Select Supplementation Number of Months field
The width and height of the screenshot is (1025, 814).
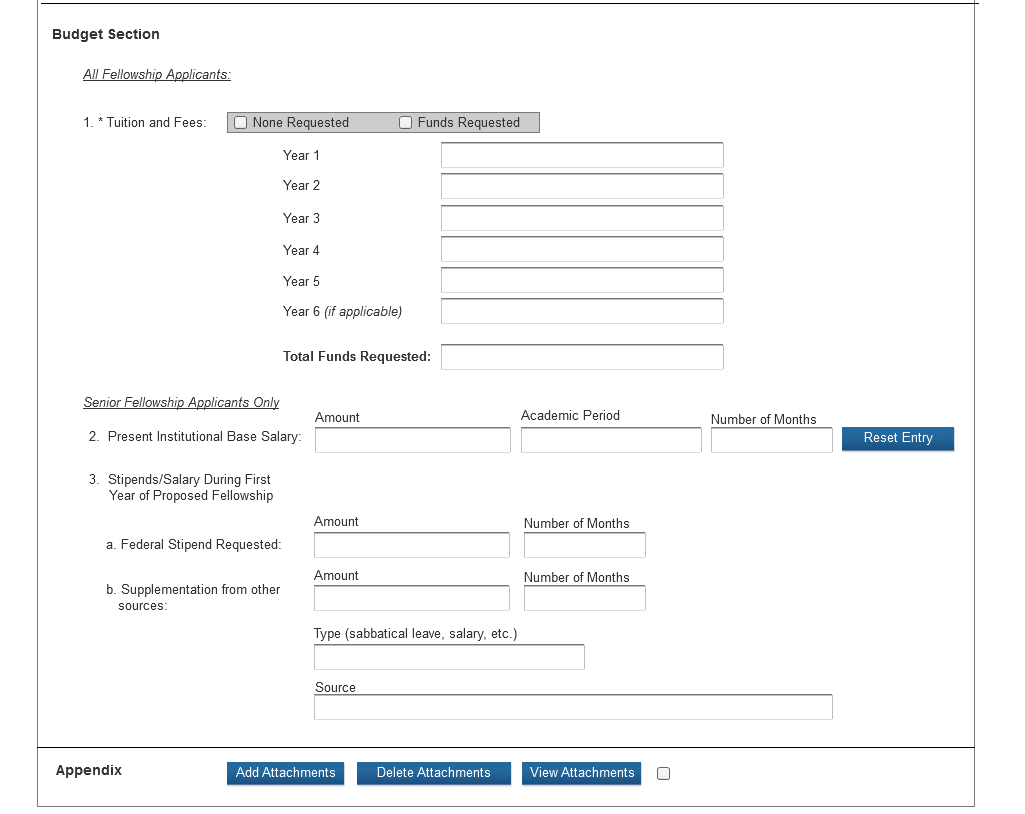point(584,598)
